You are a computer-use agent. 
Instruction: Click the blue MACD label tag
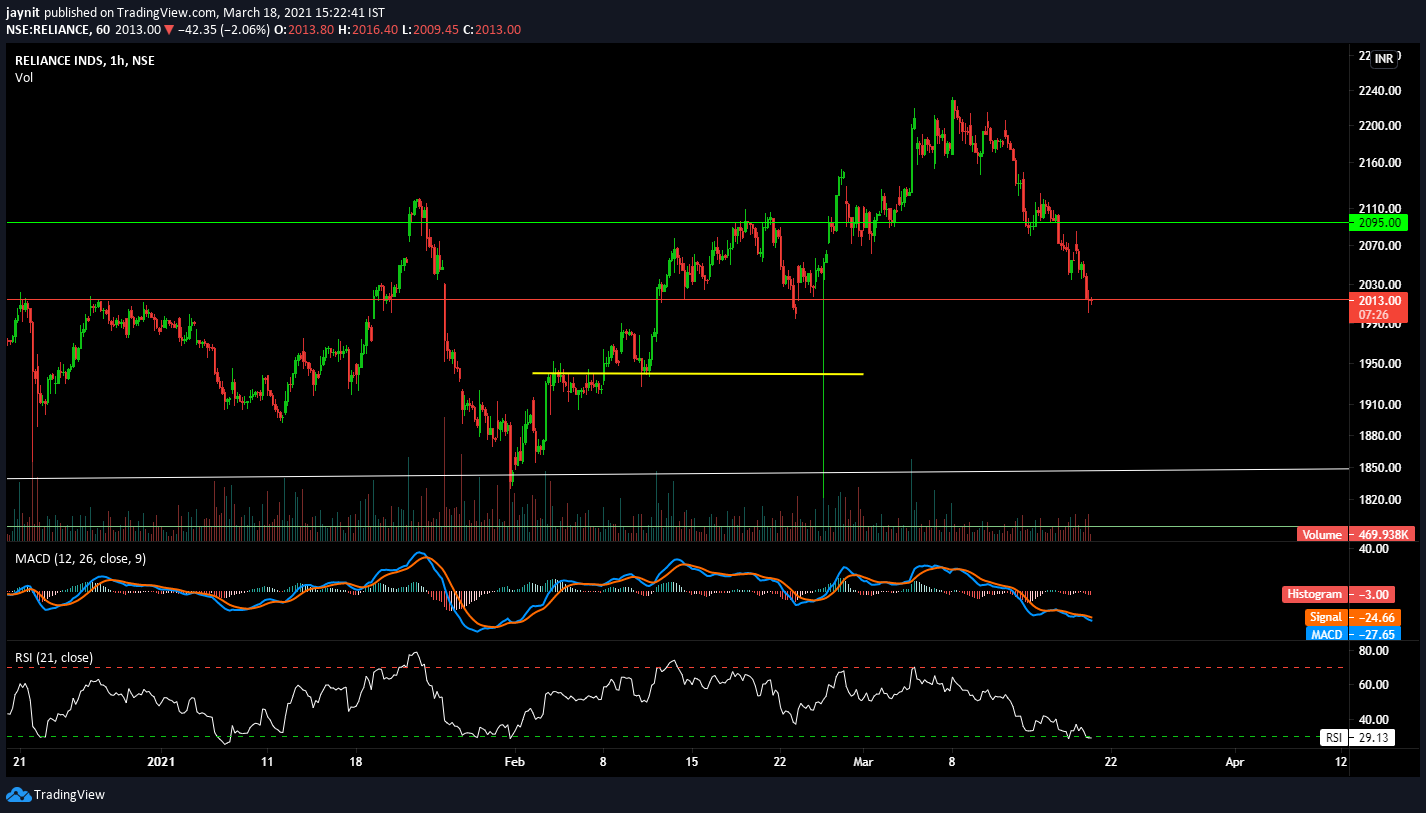coord(1326,634)
